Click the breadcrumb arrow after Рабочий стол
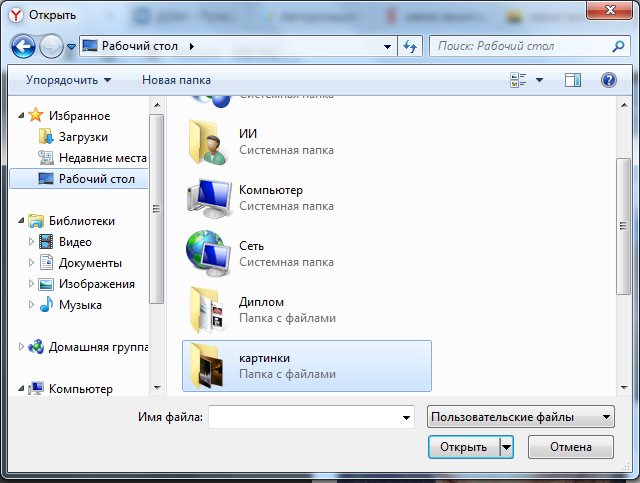The height and width of the screenshot is (483, 640). [x=192, y=47]
